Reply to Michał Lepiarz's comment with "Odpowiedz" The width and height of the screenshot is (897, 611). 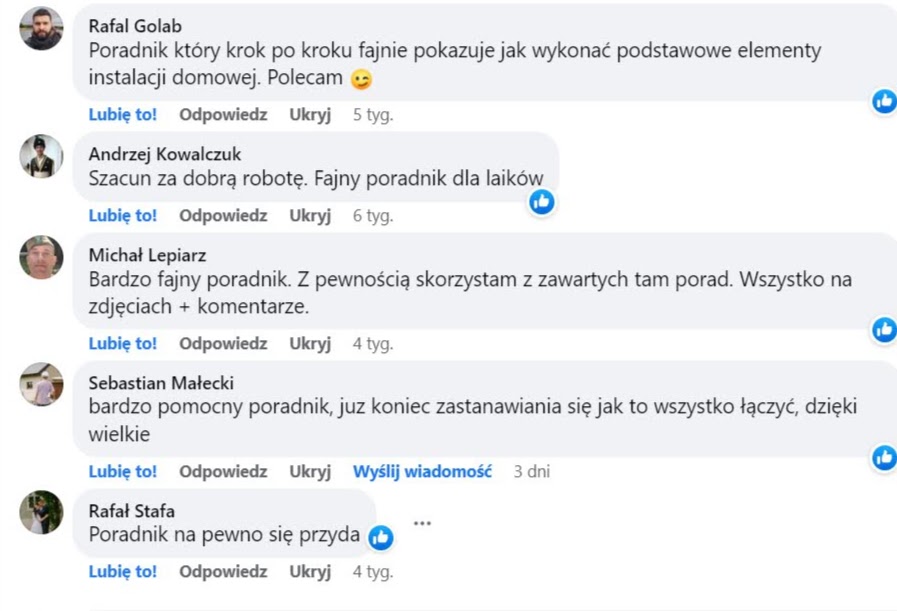[223, 343]
